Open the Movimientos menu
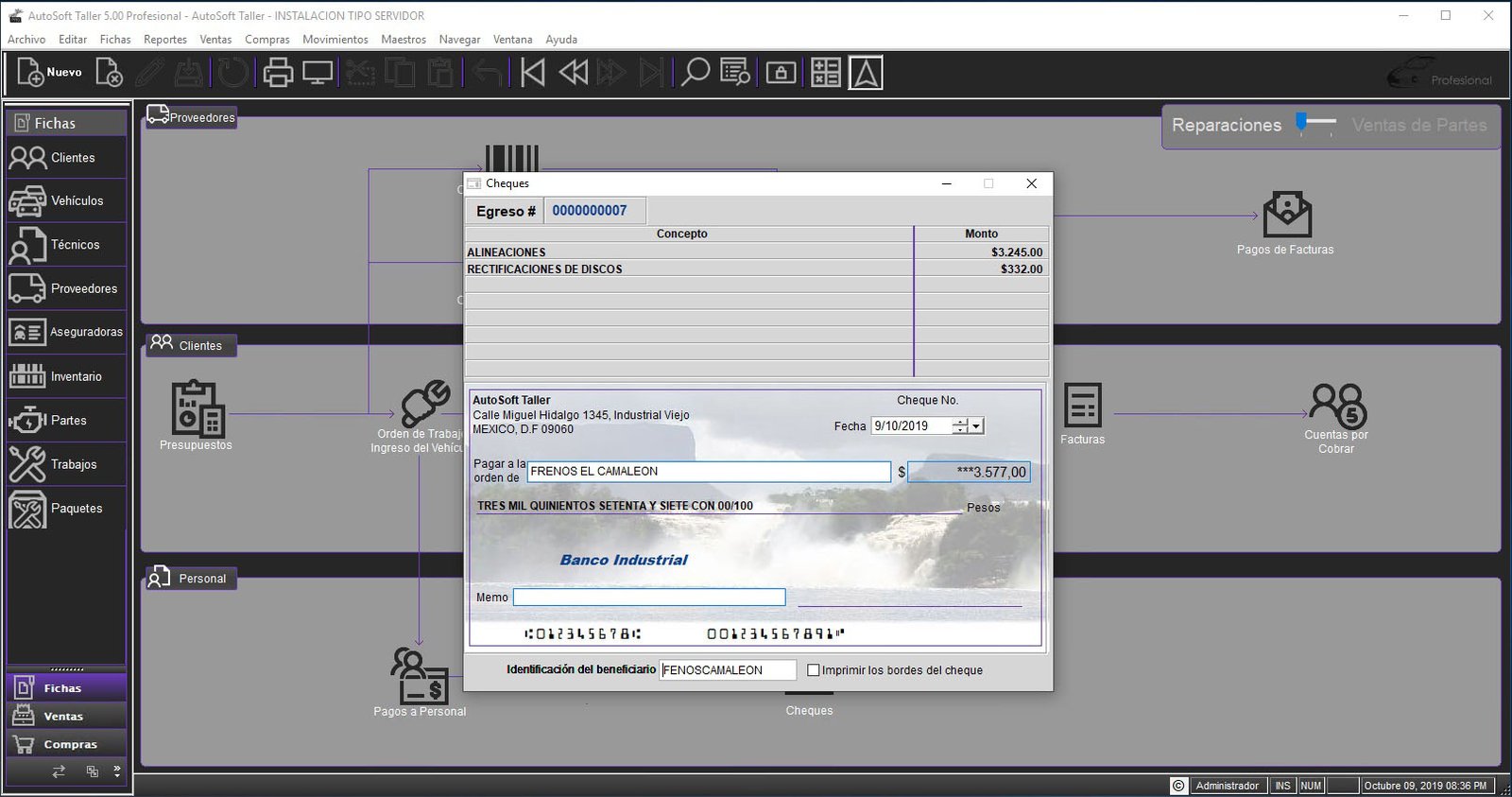 click(x=335, y=40)
